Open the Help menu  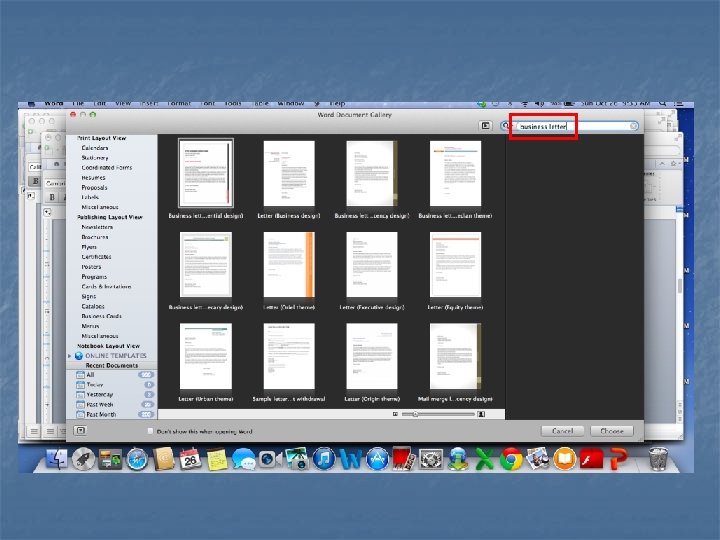(x=338, y=104)
